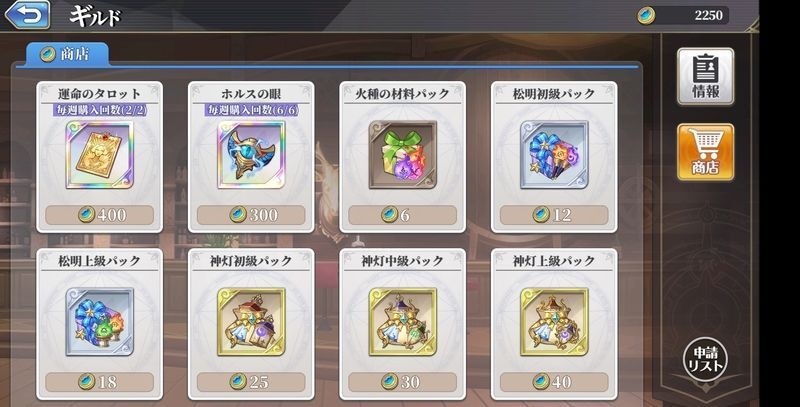
Task: Choose the ホルスの眼 item icon
Action: point(251,155)
